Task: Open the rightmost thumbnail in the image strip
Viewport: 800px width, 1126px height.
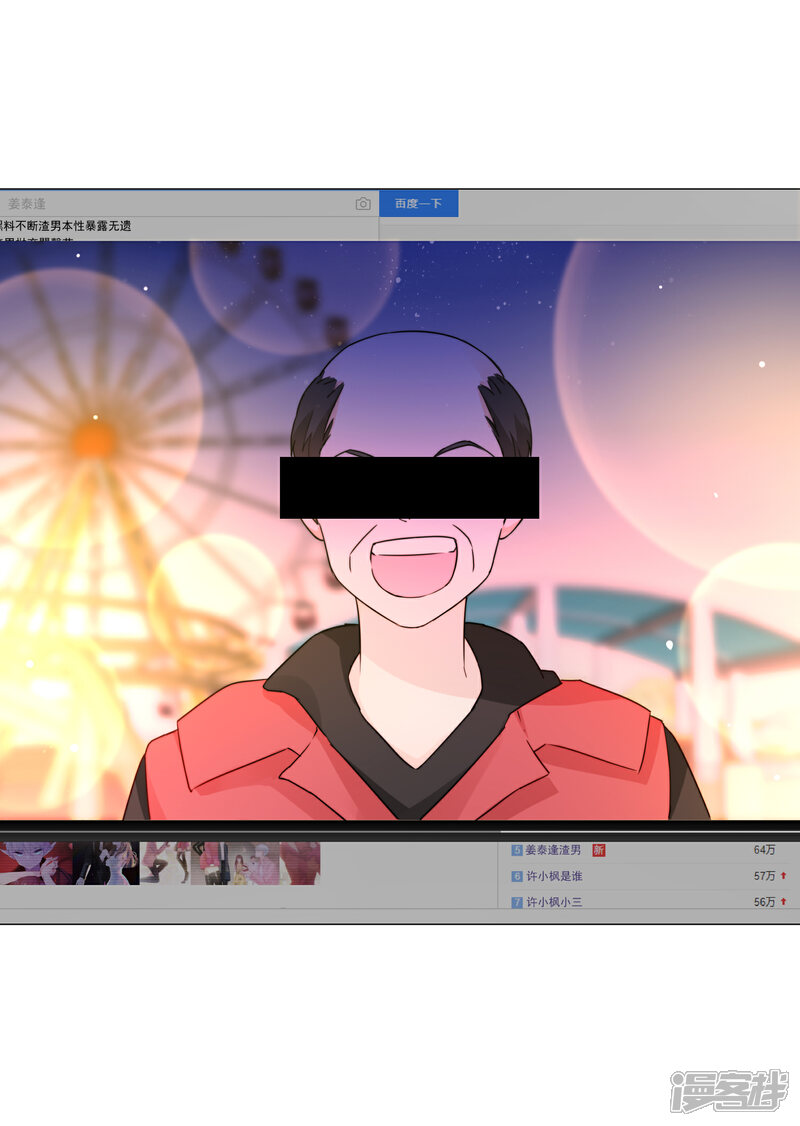Action: click(300, 863)
